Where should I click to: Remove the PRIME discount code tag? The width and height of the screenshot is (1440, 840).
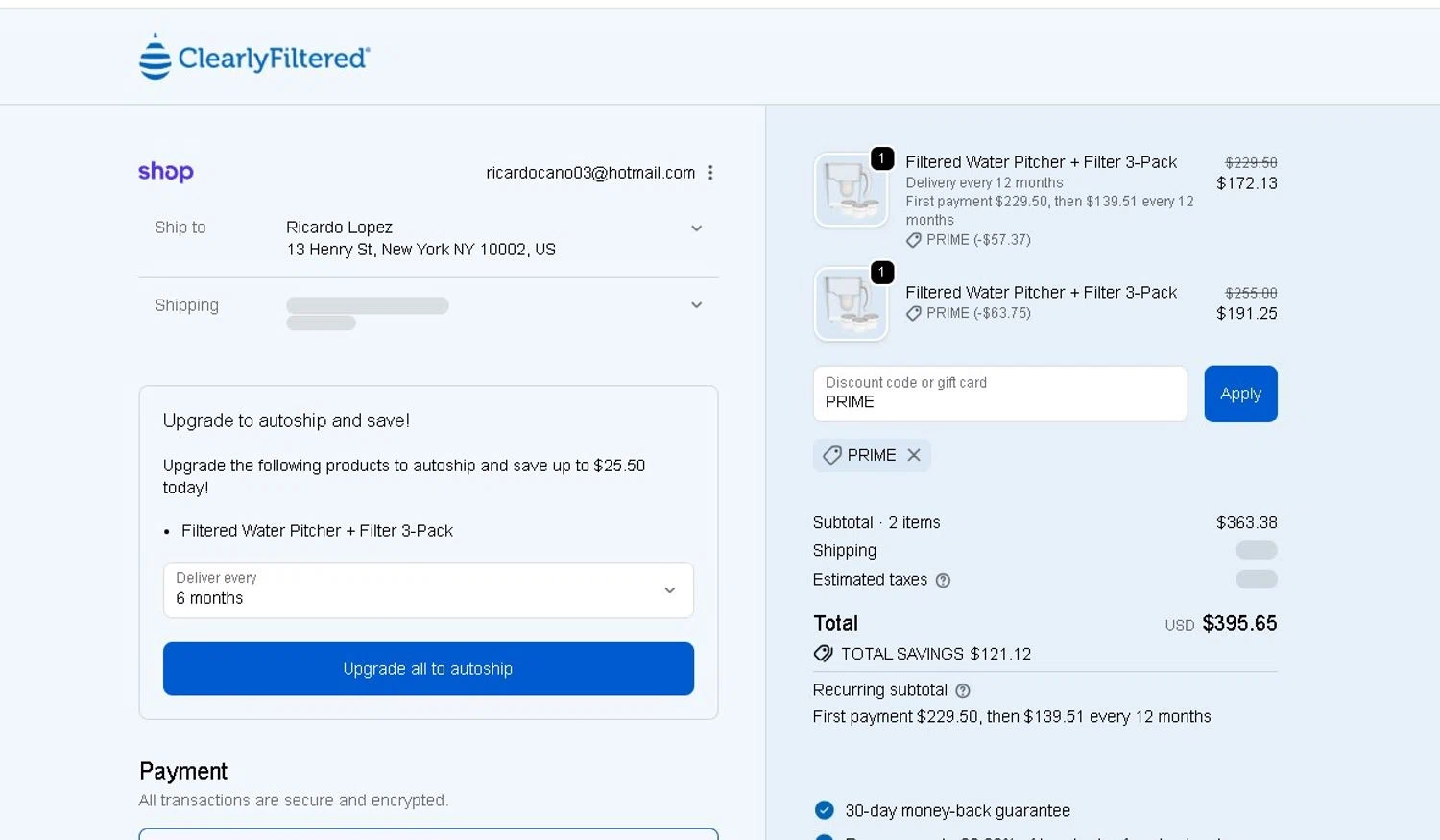[914, 455]
